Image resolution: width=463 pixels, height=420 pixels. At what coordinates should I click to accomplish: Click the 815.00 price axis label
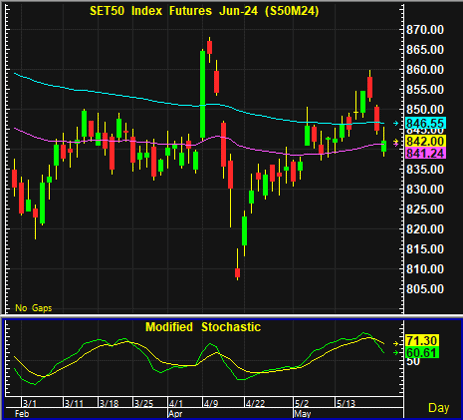point(425,249)
